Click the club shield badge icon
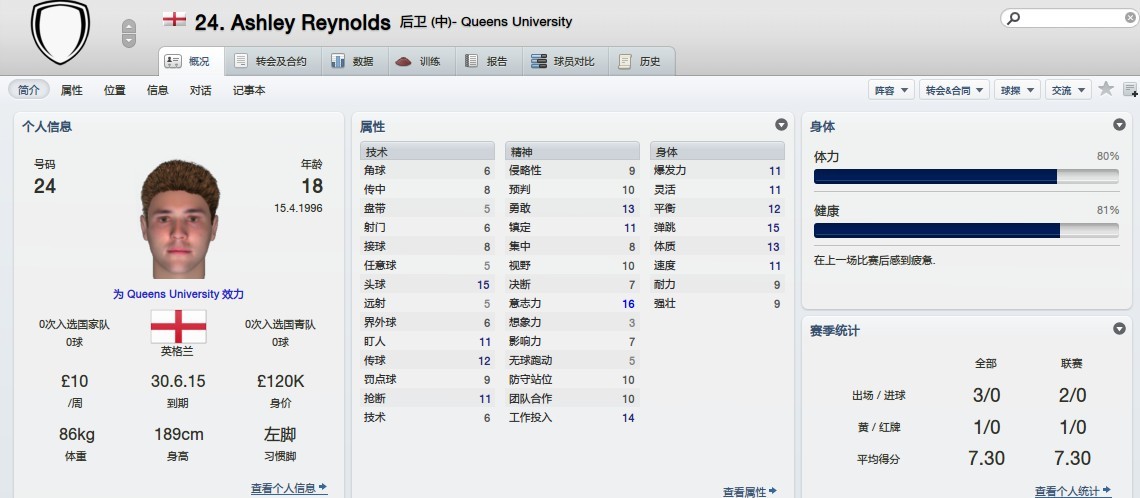The image size is (1140, 498). (x=61, y=32)
